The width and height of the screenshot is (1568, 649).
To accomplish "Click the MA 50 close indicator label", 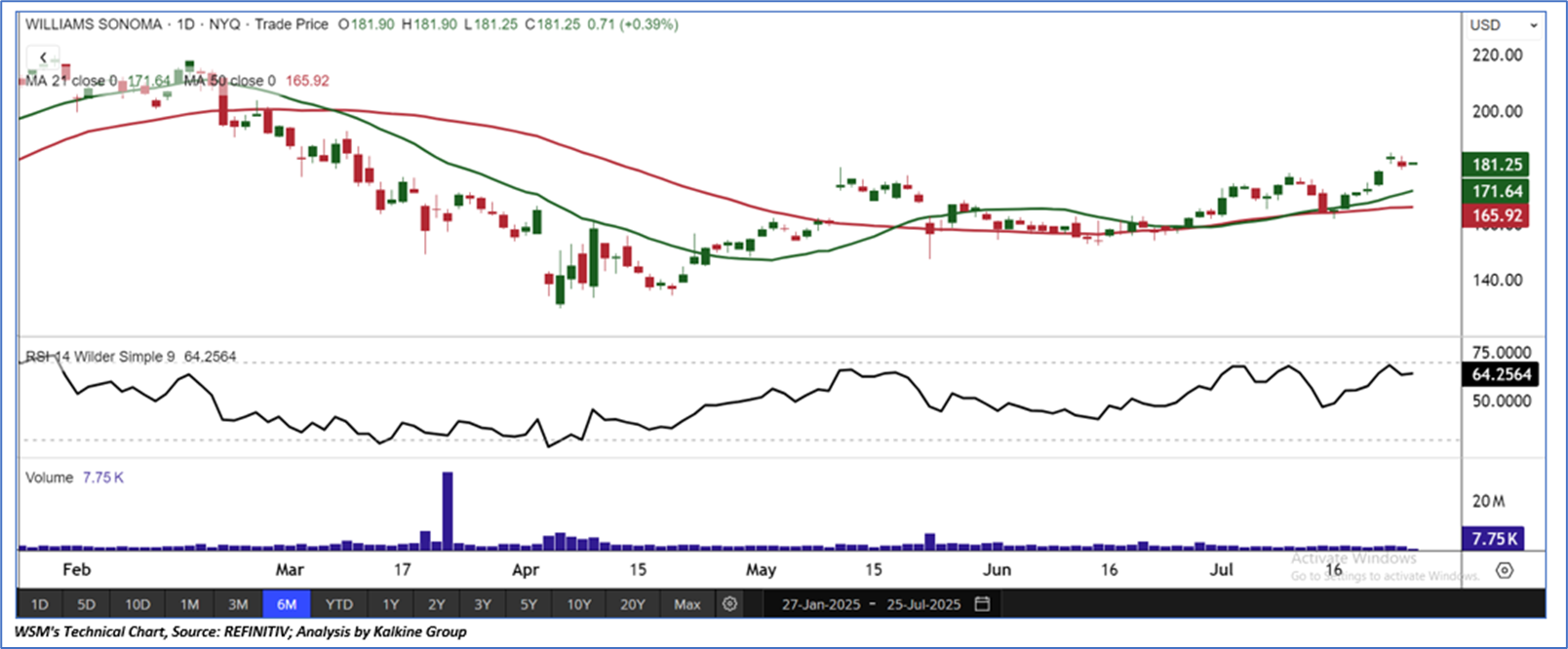I will pyautogui.click(x=230, y=81).
